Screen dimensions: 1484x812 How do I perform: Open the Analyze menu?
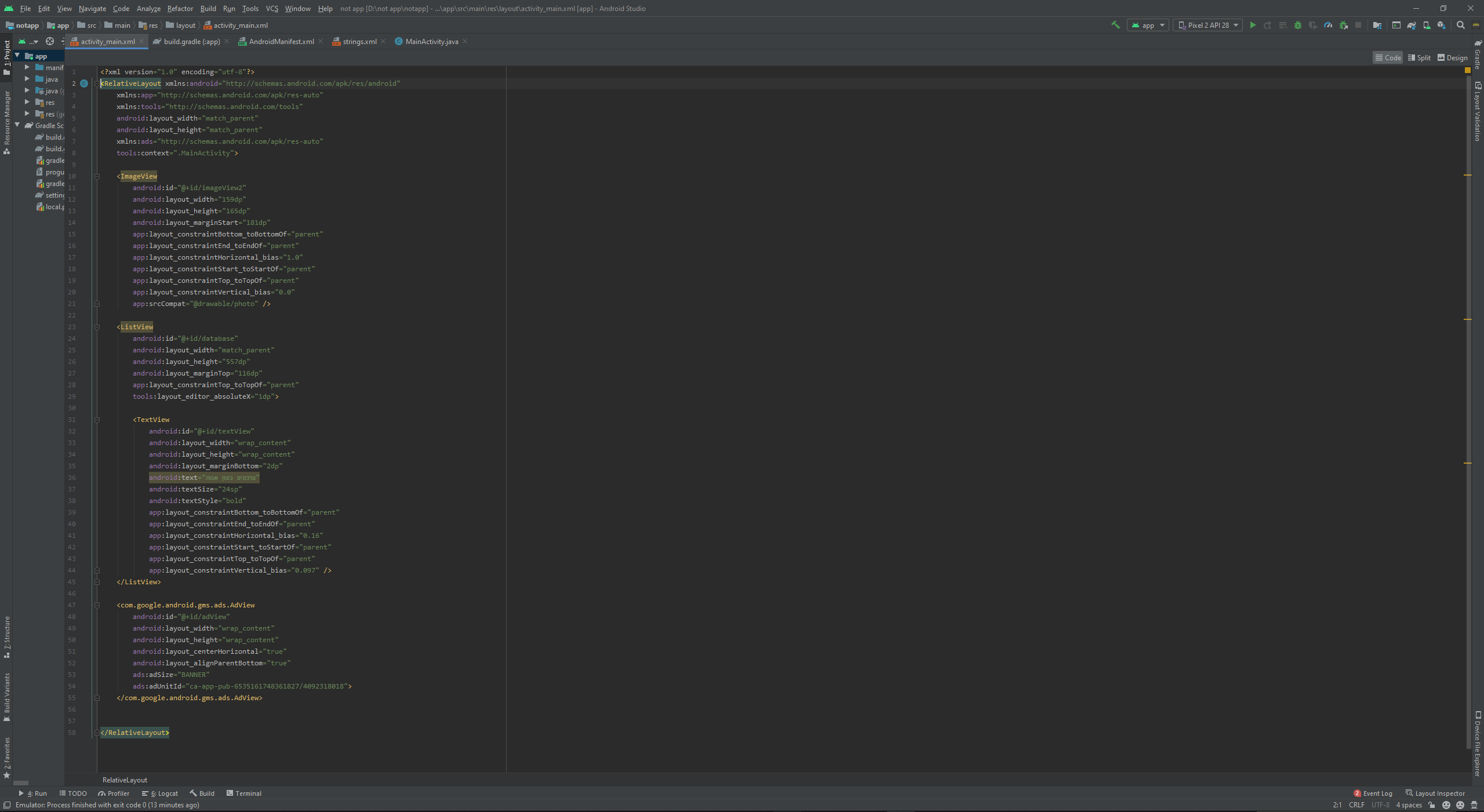coord(148,8)
